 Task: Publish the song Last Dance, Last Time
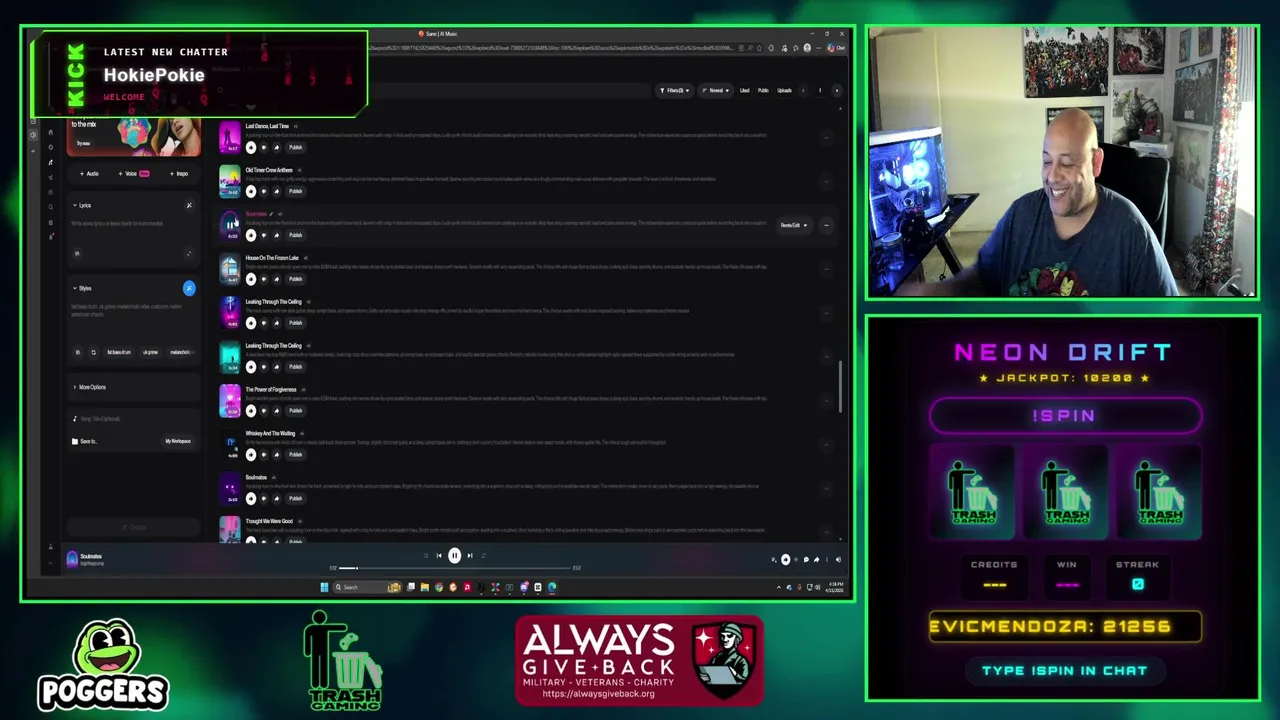pyautogui.click(x=296, y=147)
